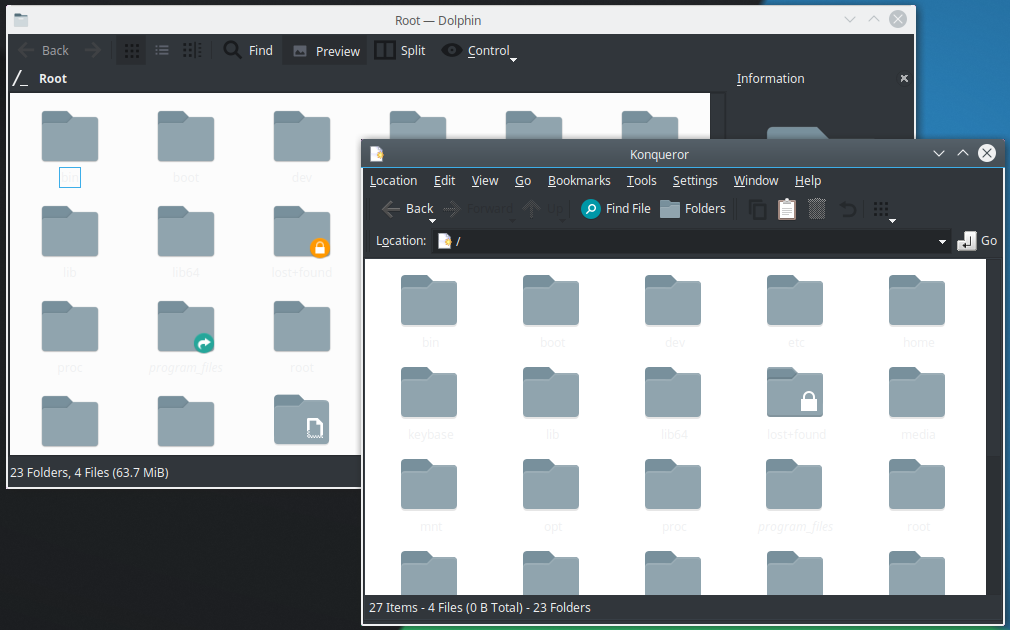Image resolution: width=1010 pixels, height=630 pixels.
Task: Click Find File in Konqueror
Action: tap(616, 209)
